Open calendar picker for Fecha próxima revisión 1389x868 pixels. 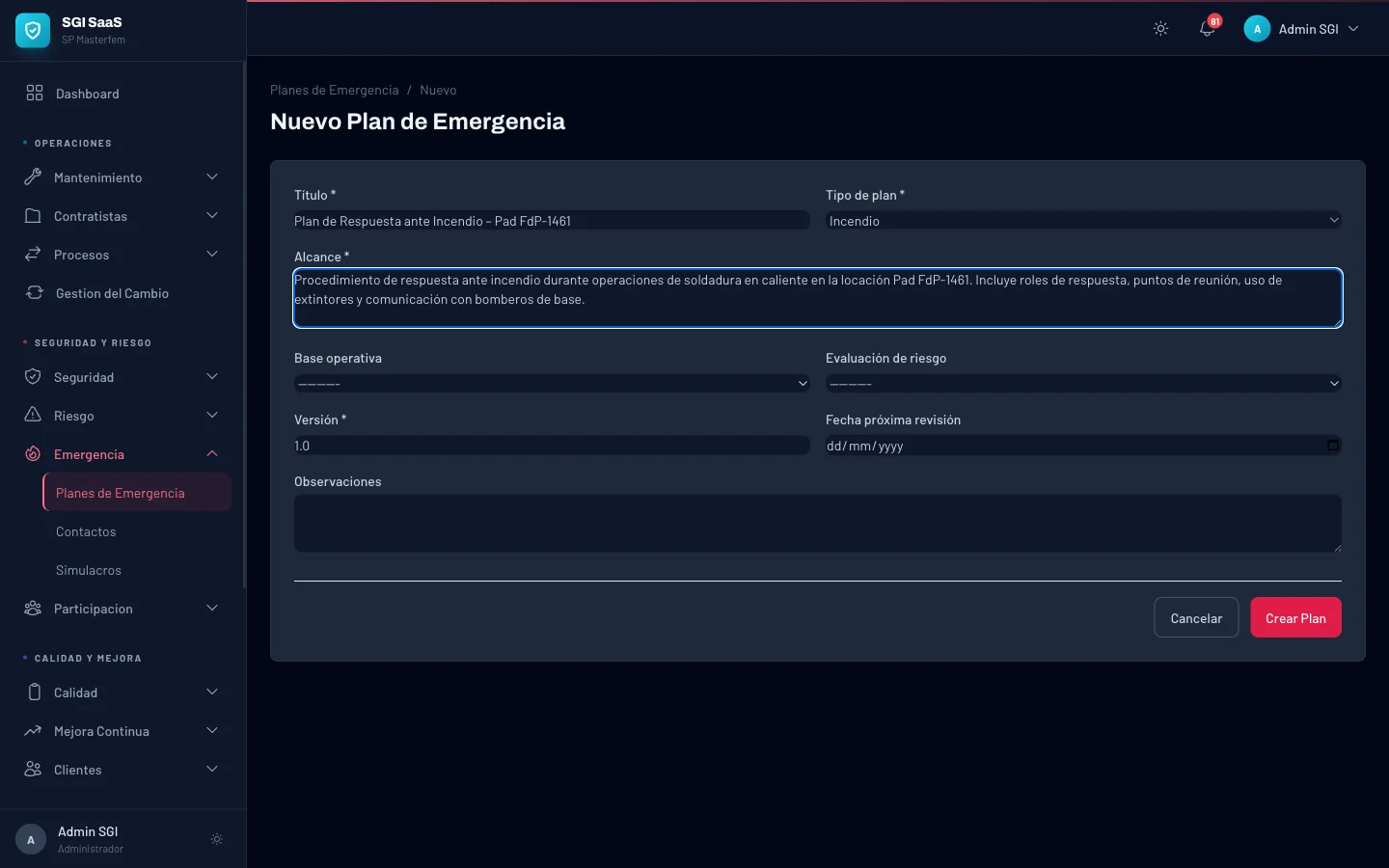tap(1332, 446)
